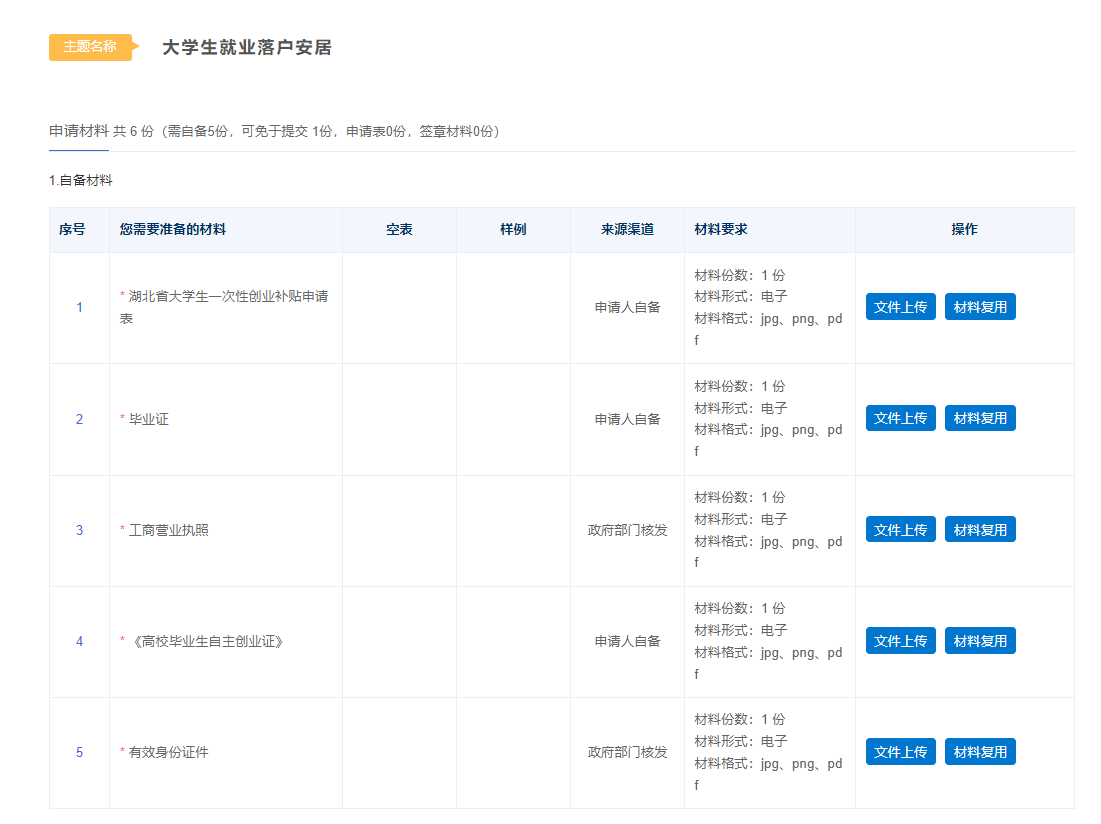The width and height of the screenshot is (1101, 824).
Task: Click row number 1 link
Action: [80, 308]
